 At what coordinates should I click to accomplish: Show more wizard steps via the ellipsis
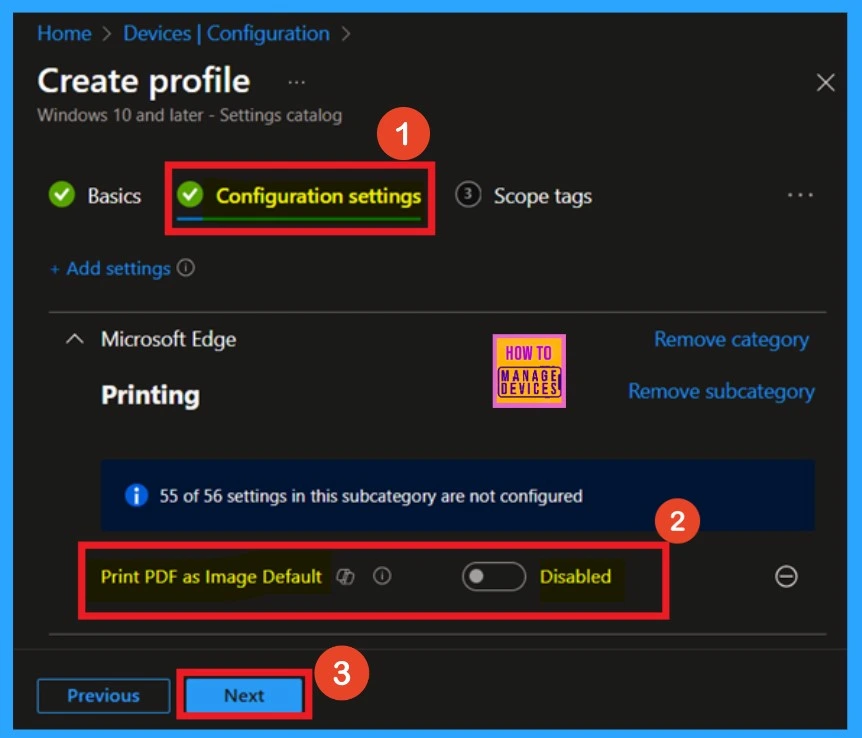(800, 195)
